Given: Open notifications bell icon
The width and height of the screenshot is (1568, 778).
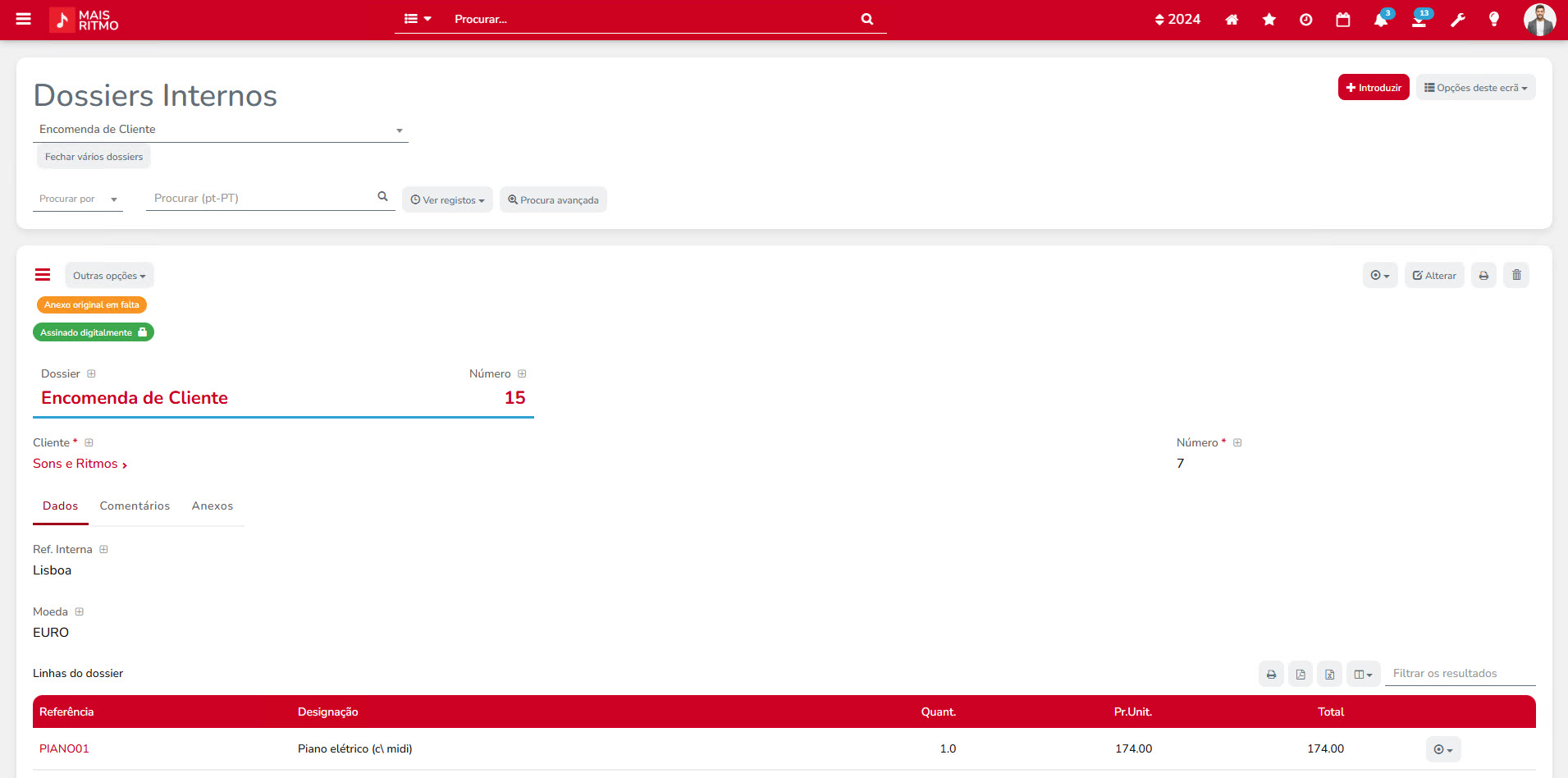Looking at the screenshot, I should point(1380,21).
